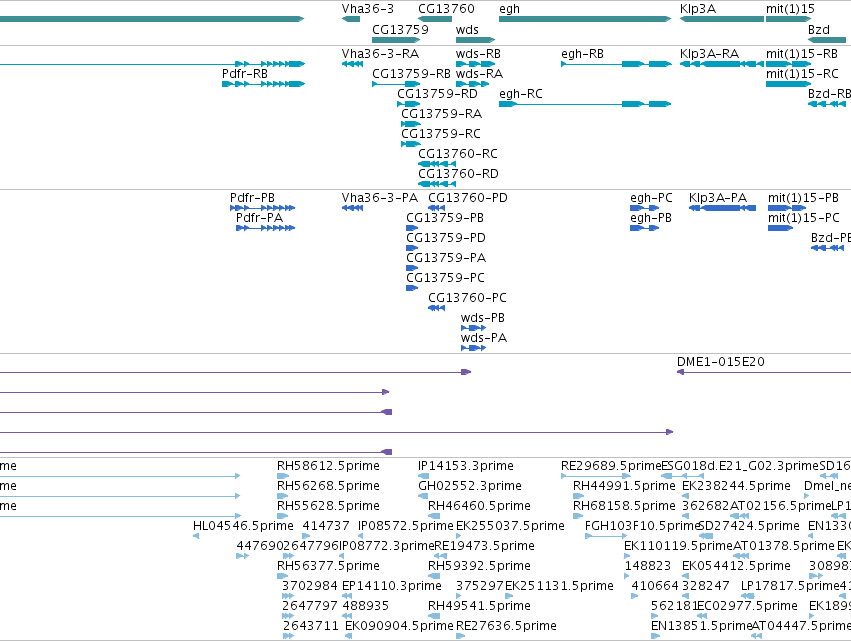Select the mit(1)15-RB transcript
Screen dimensions: 851x641
[x=789, y=64]
